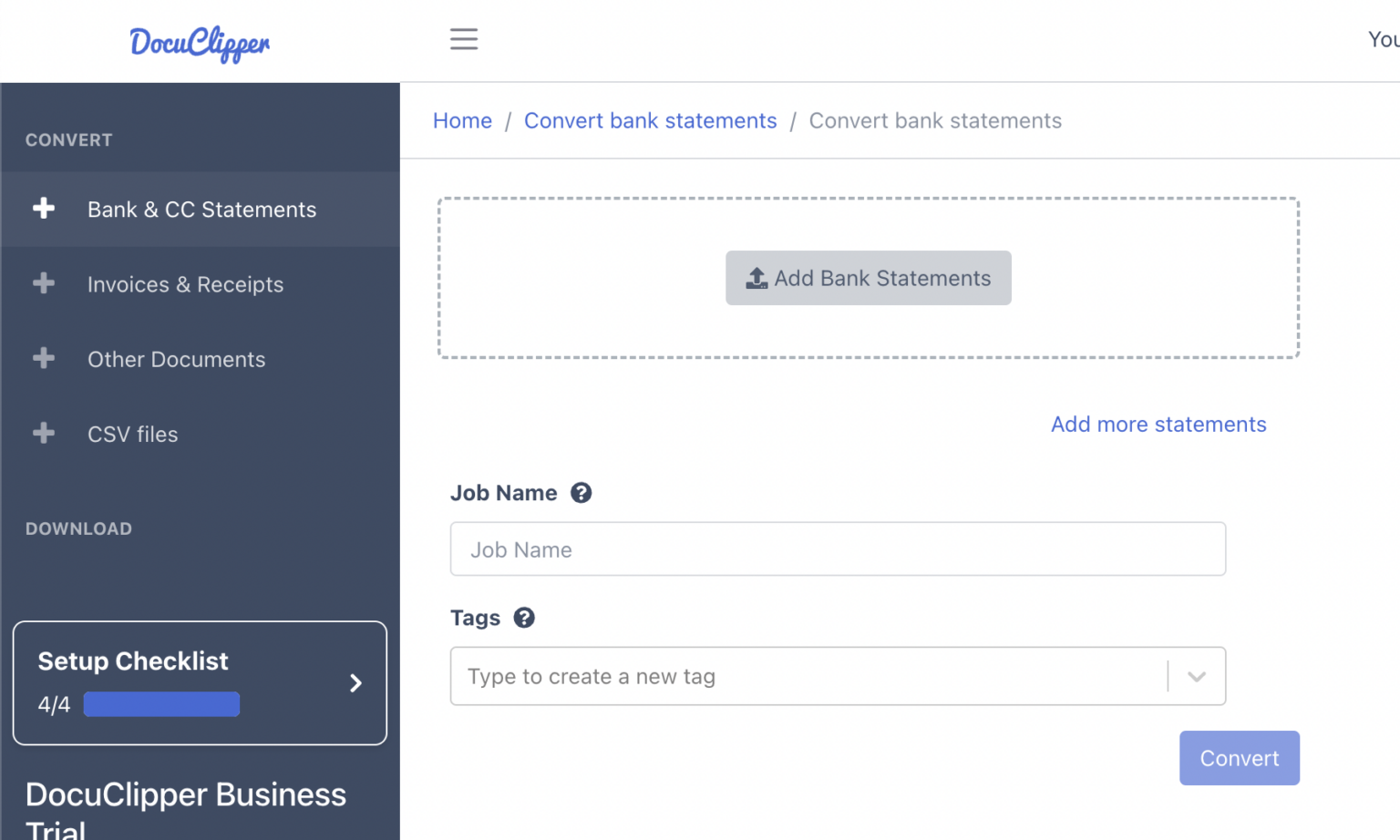The width and height of the screenshot is (1400, 840).
Task: Open the hamburger navigation menu
Action: (464, 39)
